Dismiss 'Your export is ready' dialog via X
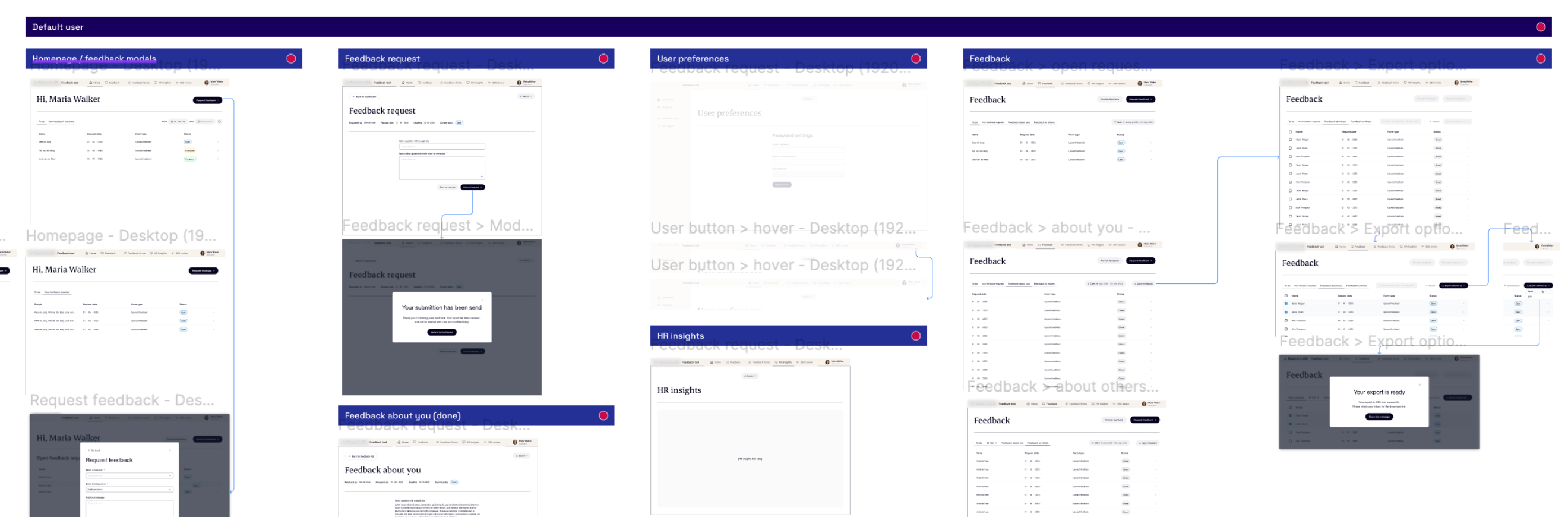 pos(1420,384)
